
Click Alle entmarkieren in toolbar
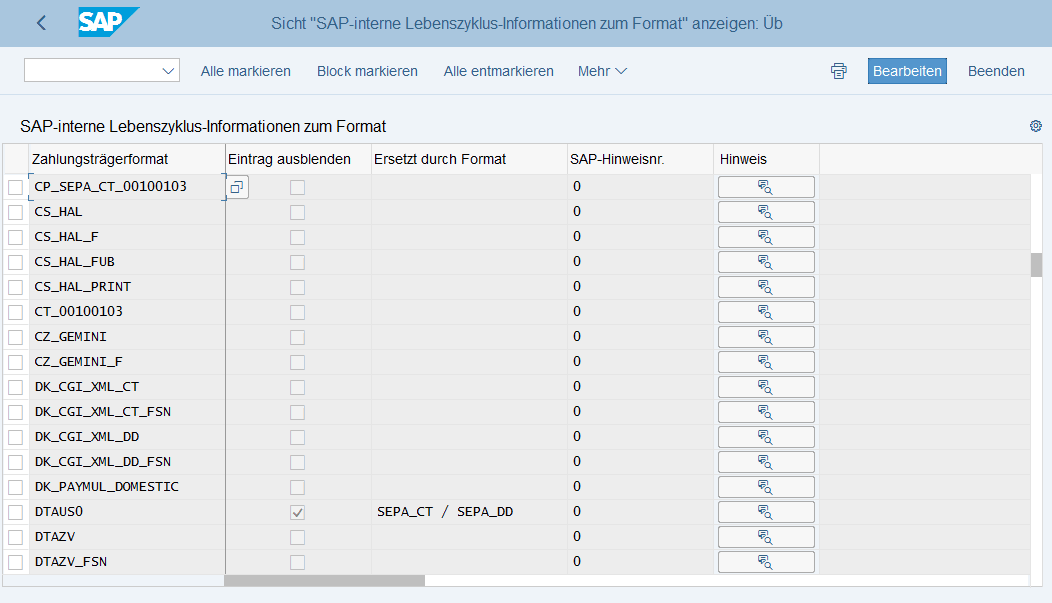[498, 71]
